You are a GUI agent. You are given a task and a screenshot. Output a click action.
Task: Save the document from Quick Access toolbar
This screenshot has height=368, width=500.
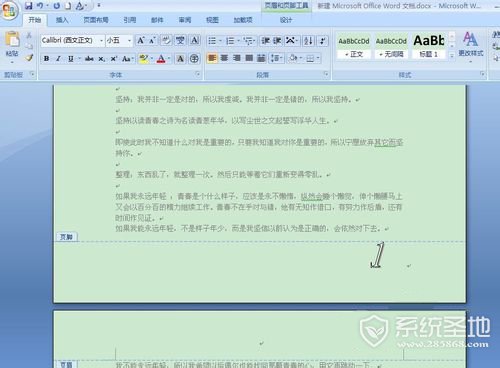tap(29, 5)
